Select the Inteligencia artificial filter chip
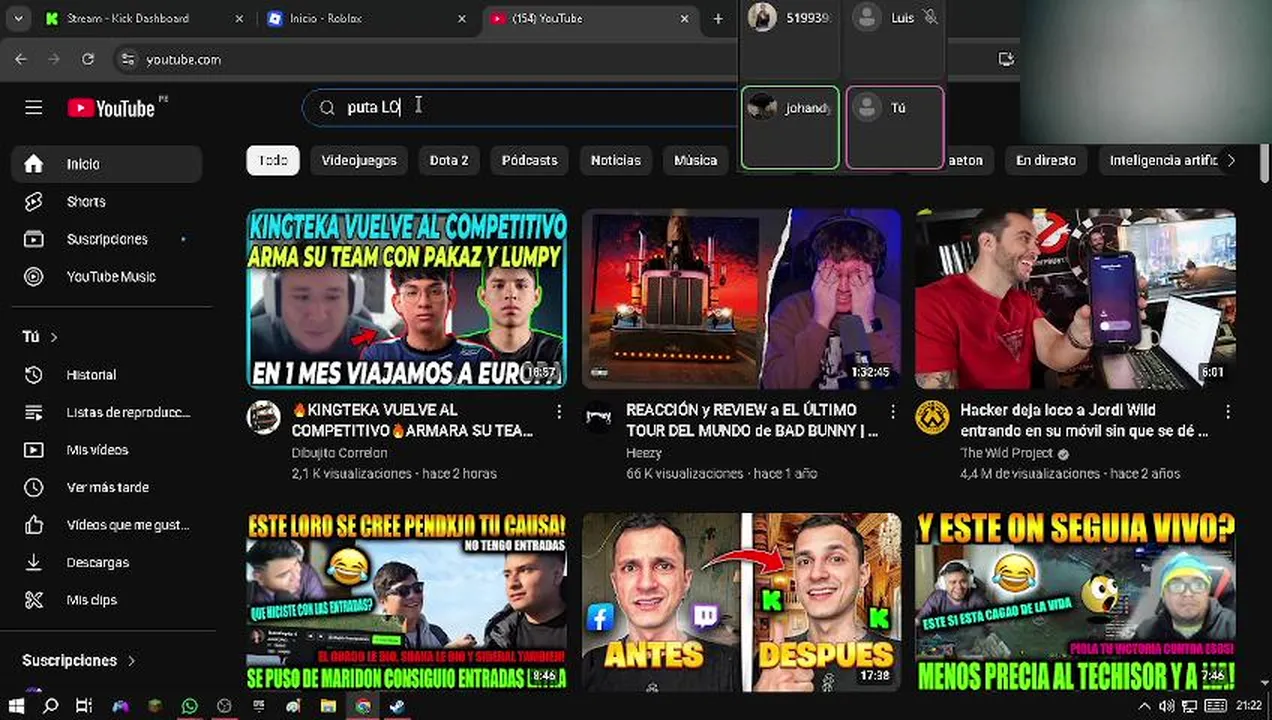1272x720 pixels. pyautogui.click(x=1162, y=160)
